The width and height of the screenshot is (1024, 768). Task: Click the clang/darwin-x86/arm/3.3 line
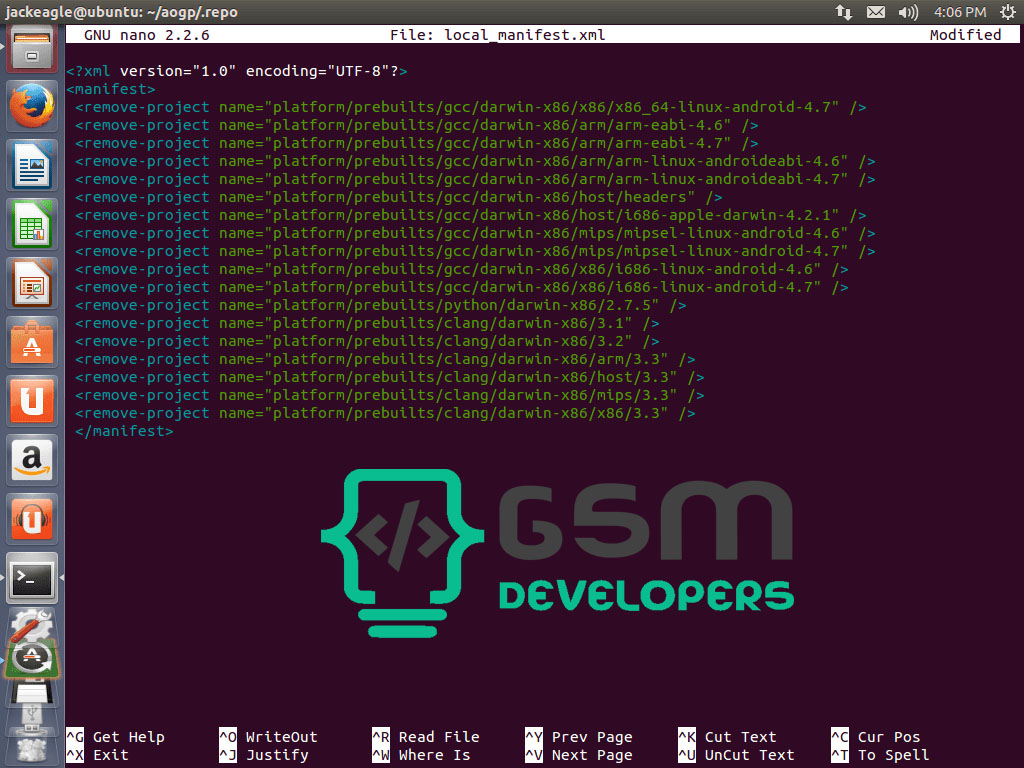[385, 359]
